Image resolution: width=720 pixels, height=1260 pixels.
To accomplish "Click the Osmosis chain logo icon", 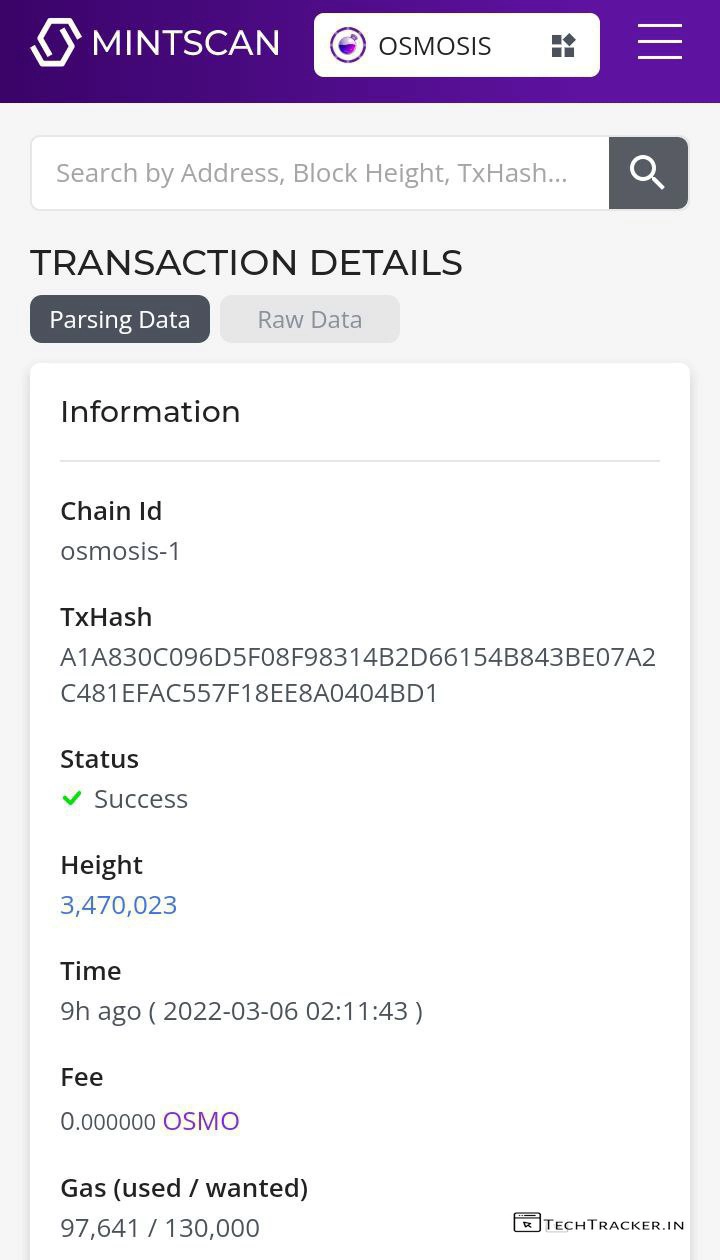I will click(x=348, y=45).
